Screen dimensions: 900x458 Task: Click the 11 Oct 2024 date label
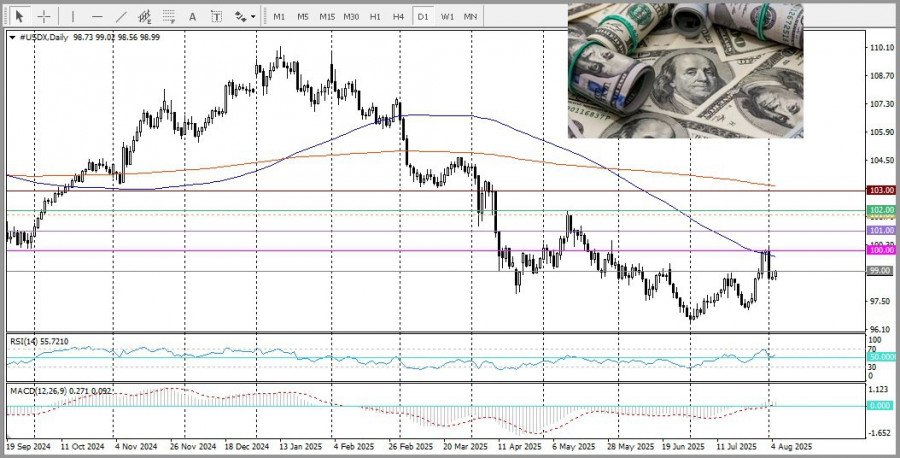82,446
